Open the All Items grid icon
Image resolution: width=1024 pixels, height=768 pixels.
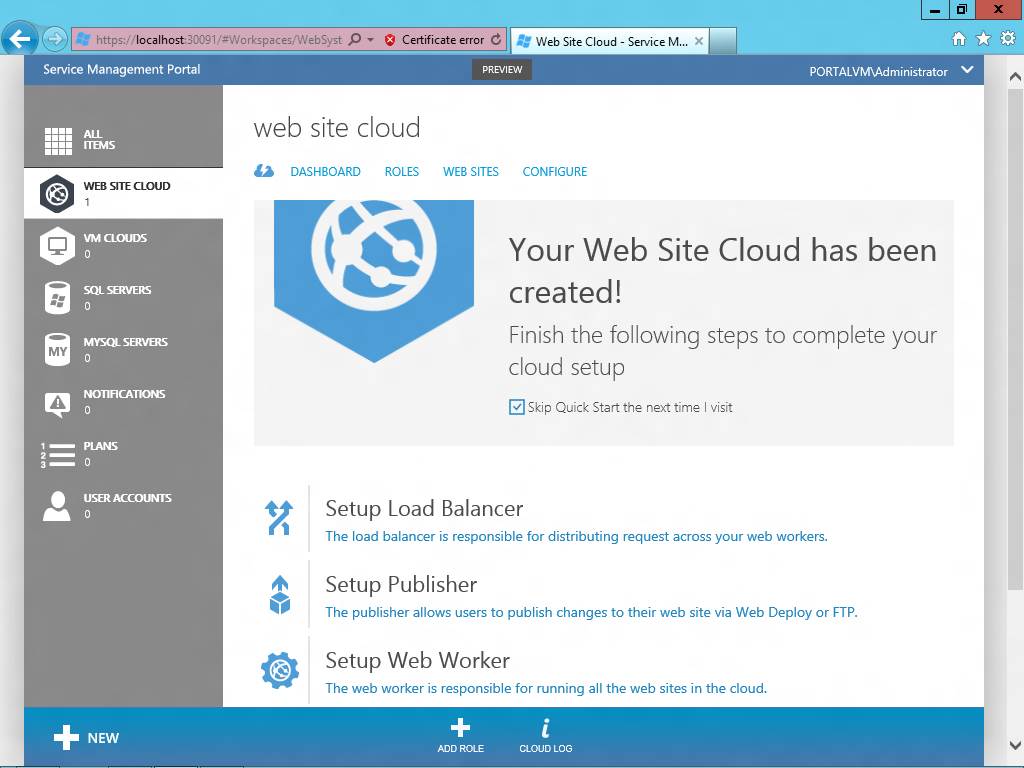click(x=58, y=141)
